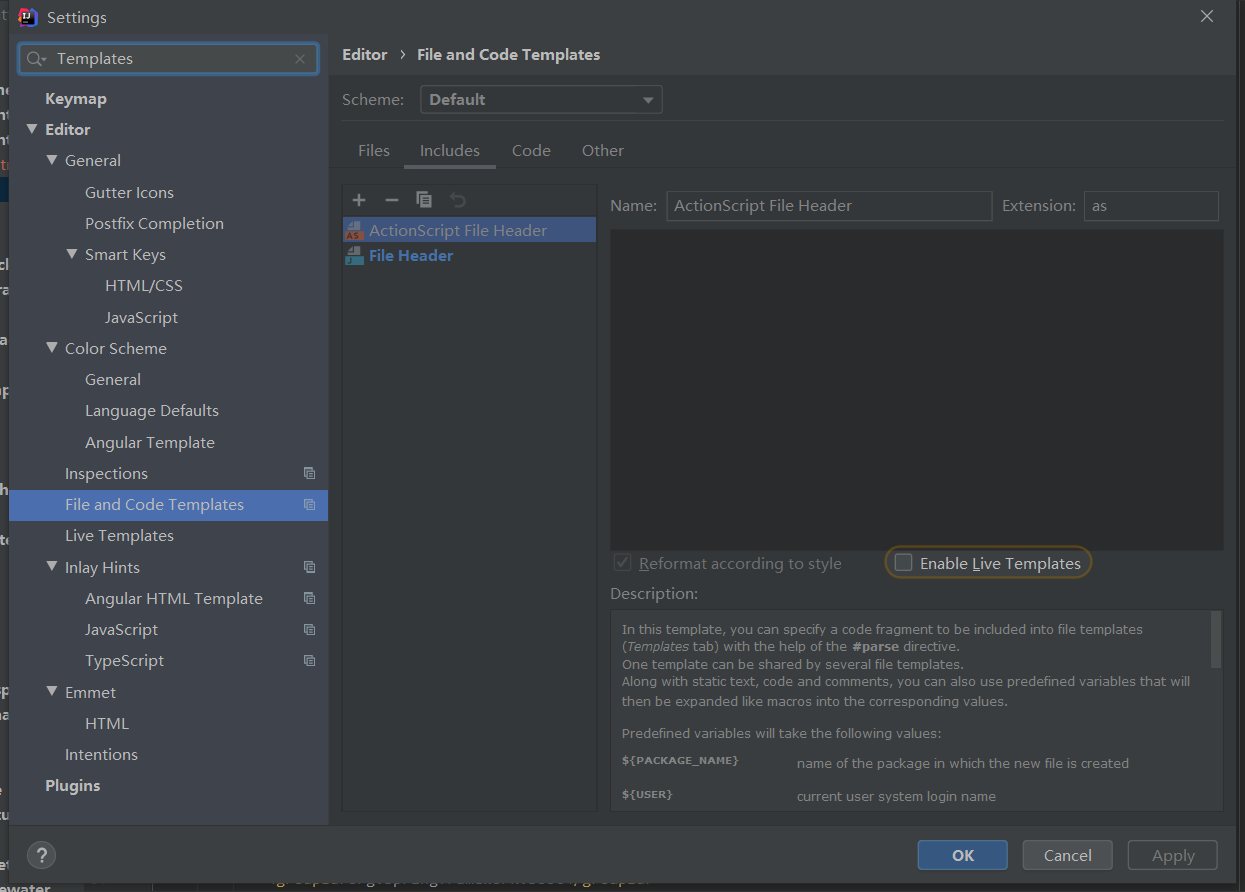Screen dimensions: 1245x892
Task: Click the add template plus icon
Action: click(x=359, y=201)
